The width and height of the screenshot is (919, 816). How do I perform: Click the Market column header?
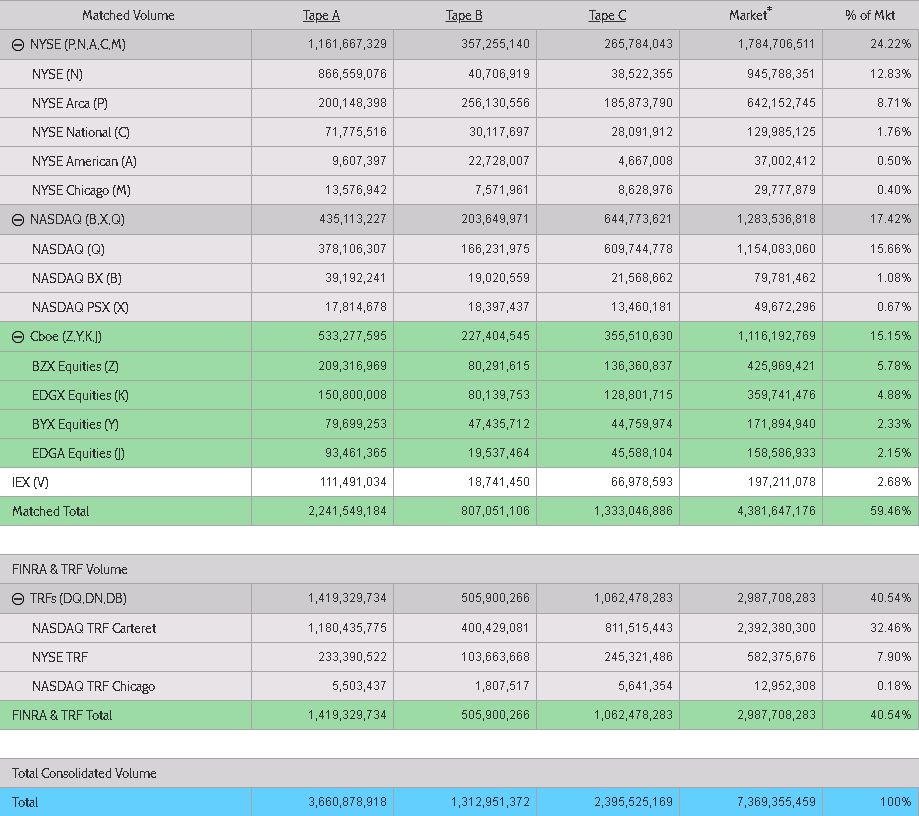(x=750, y=15)
